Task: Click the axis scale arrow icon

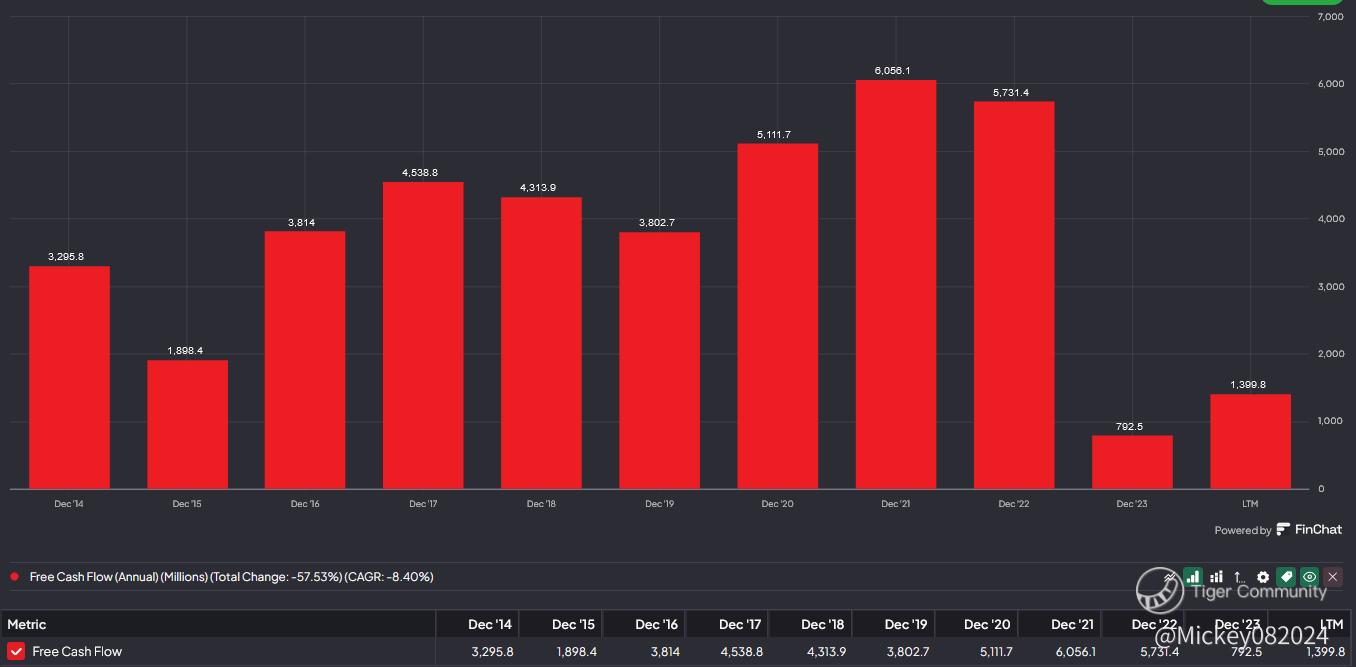Action: pyautogui.click(x=1240, y=577)
